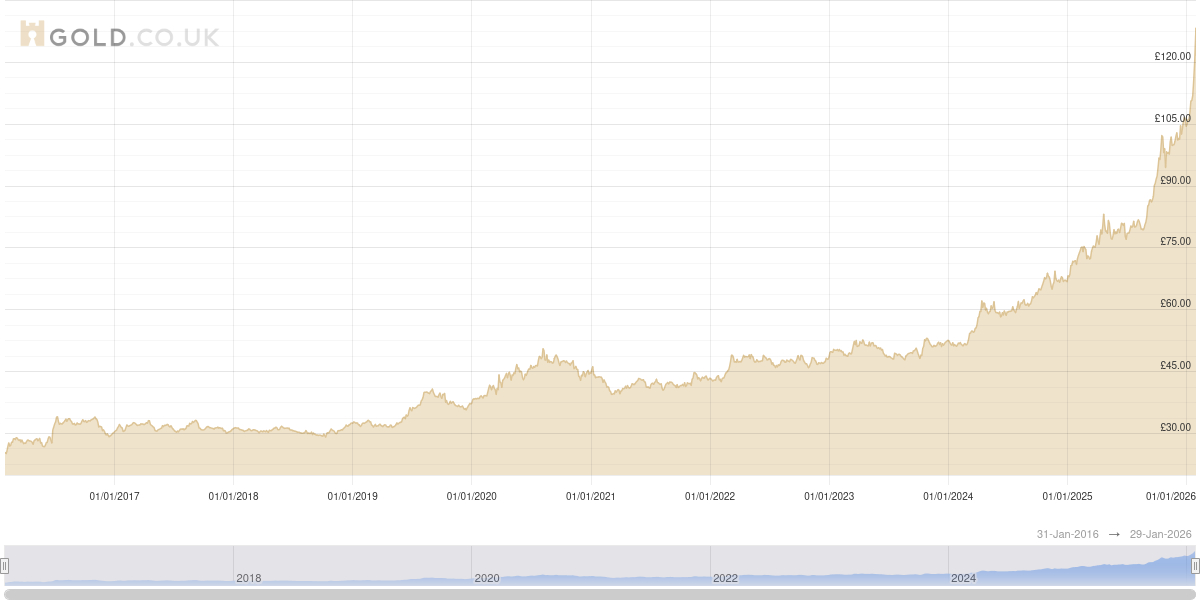Click the 01/01/2020 x-axis label
The width and height of the screenshot is (1200, 600).
471,496
